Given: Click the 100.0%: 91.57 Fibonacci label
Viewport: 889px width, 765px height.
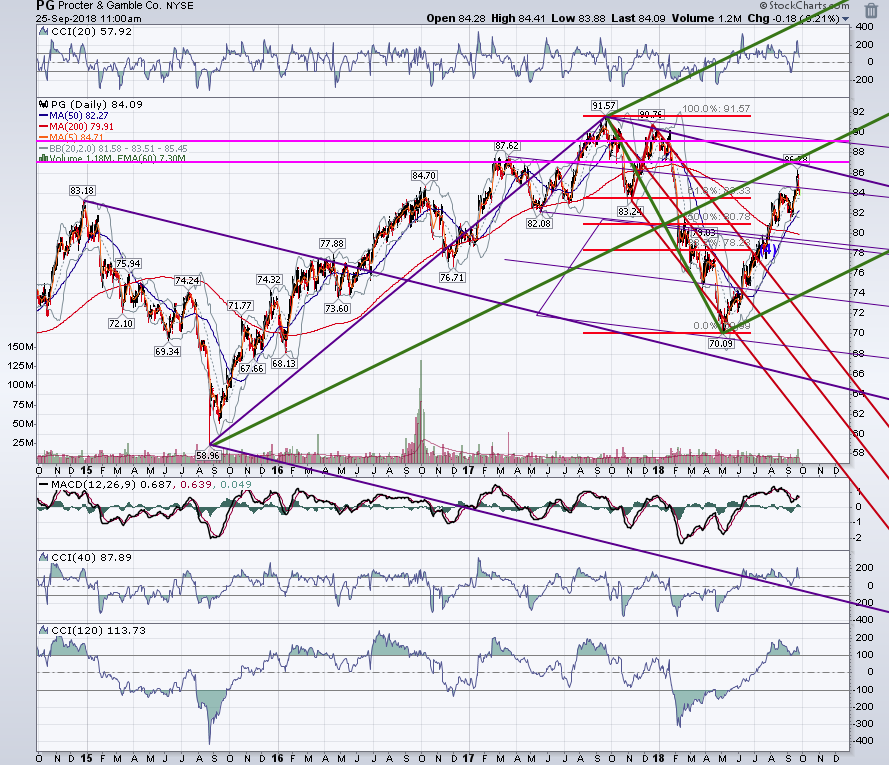Looking at the screenshot, I should click(x=716, y=108).
